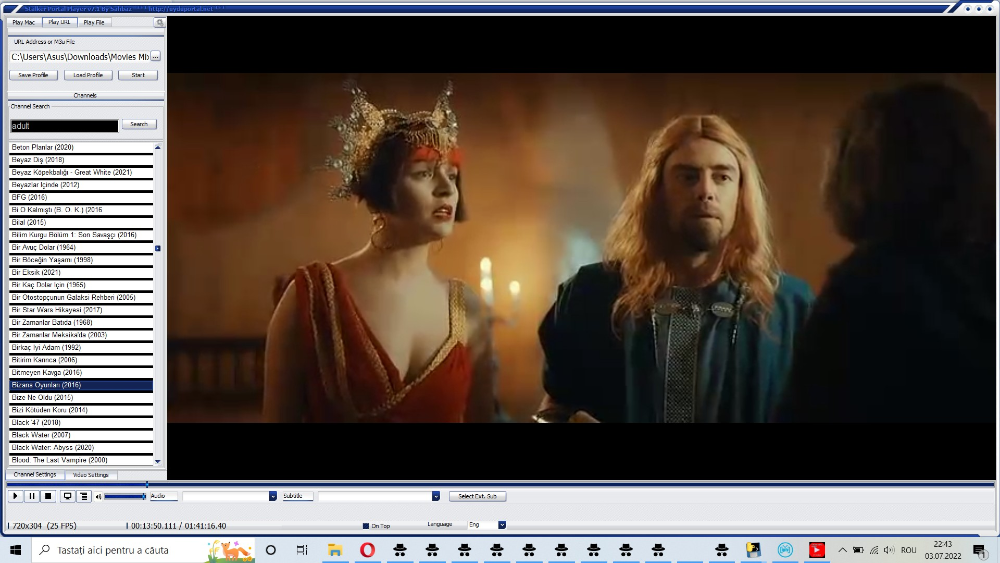Screen dimensions: 1000x563
Task: Select Birkaç İyi Adam (1992) entry
Action: coord(81,347)
